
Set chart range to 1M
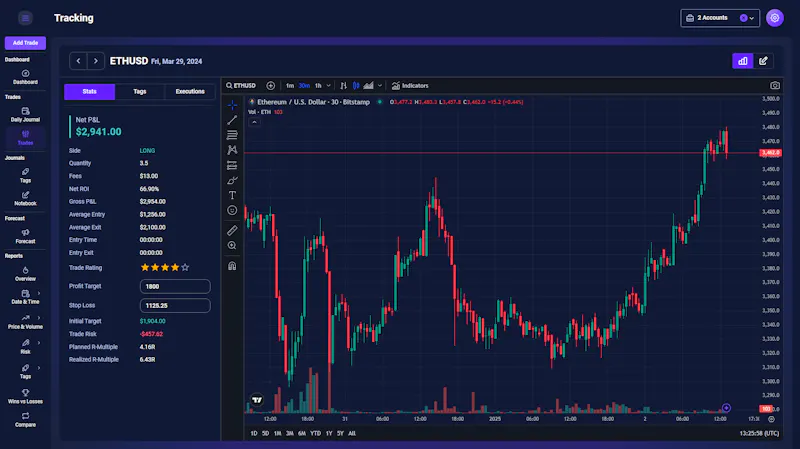[278, 433]
